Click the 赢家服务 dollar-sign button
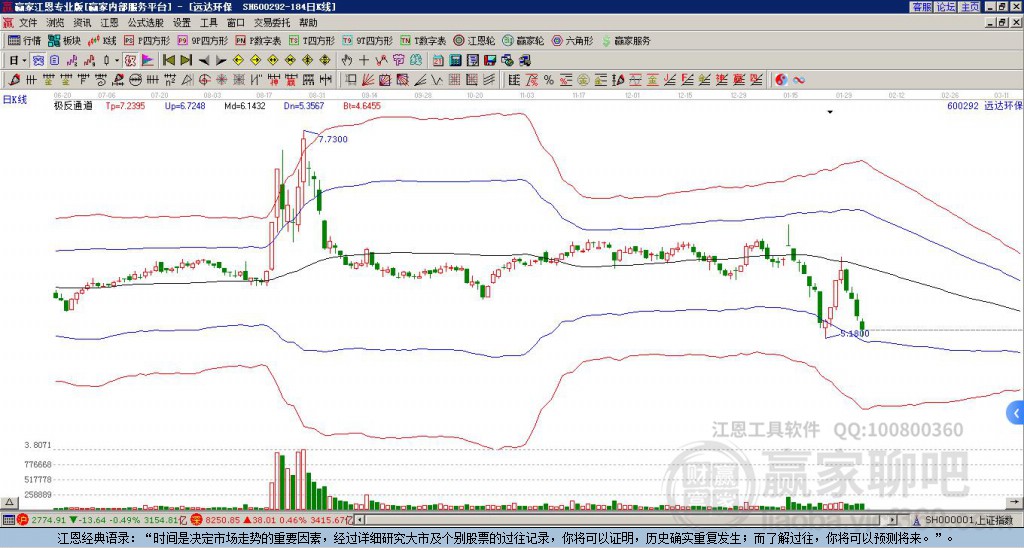The width and height of the screenshot is (1024, 548). tap(626, 40)
